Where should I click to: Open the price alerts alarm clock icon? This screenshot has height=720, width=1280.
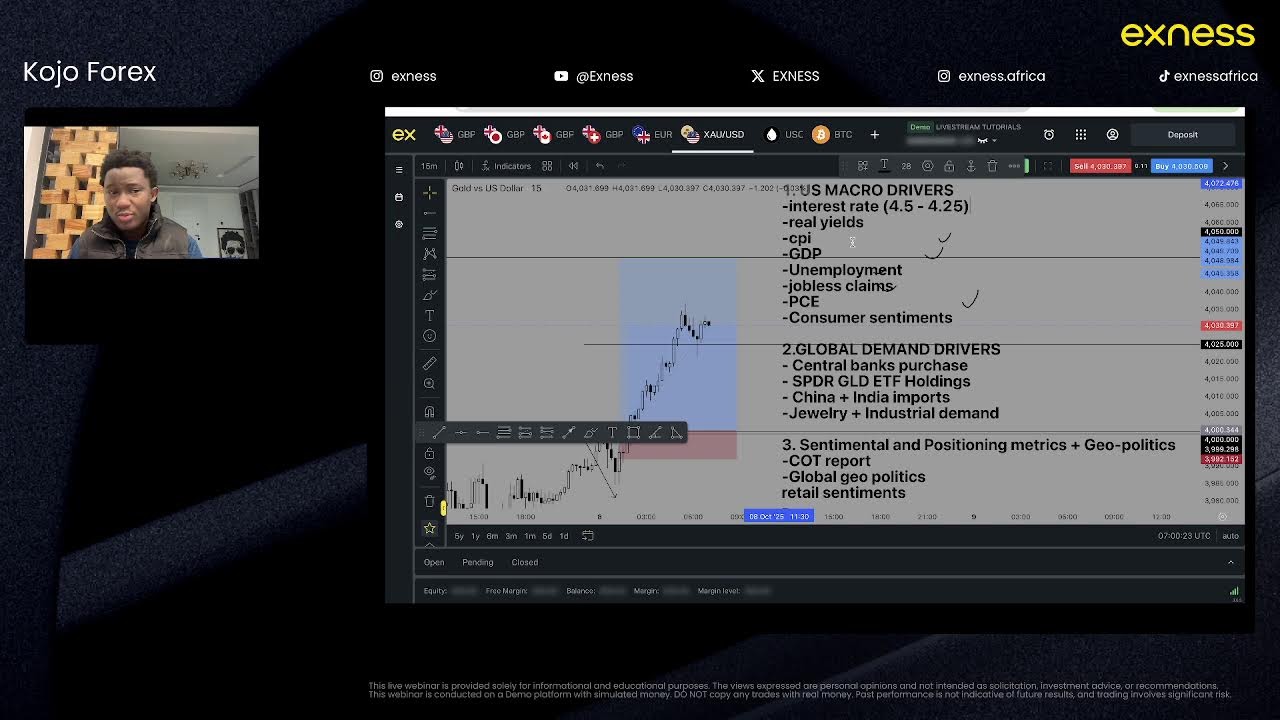(x=1049, y=135)
